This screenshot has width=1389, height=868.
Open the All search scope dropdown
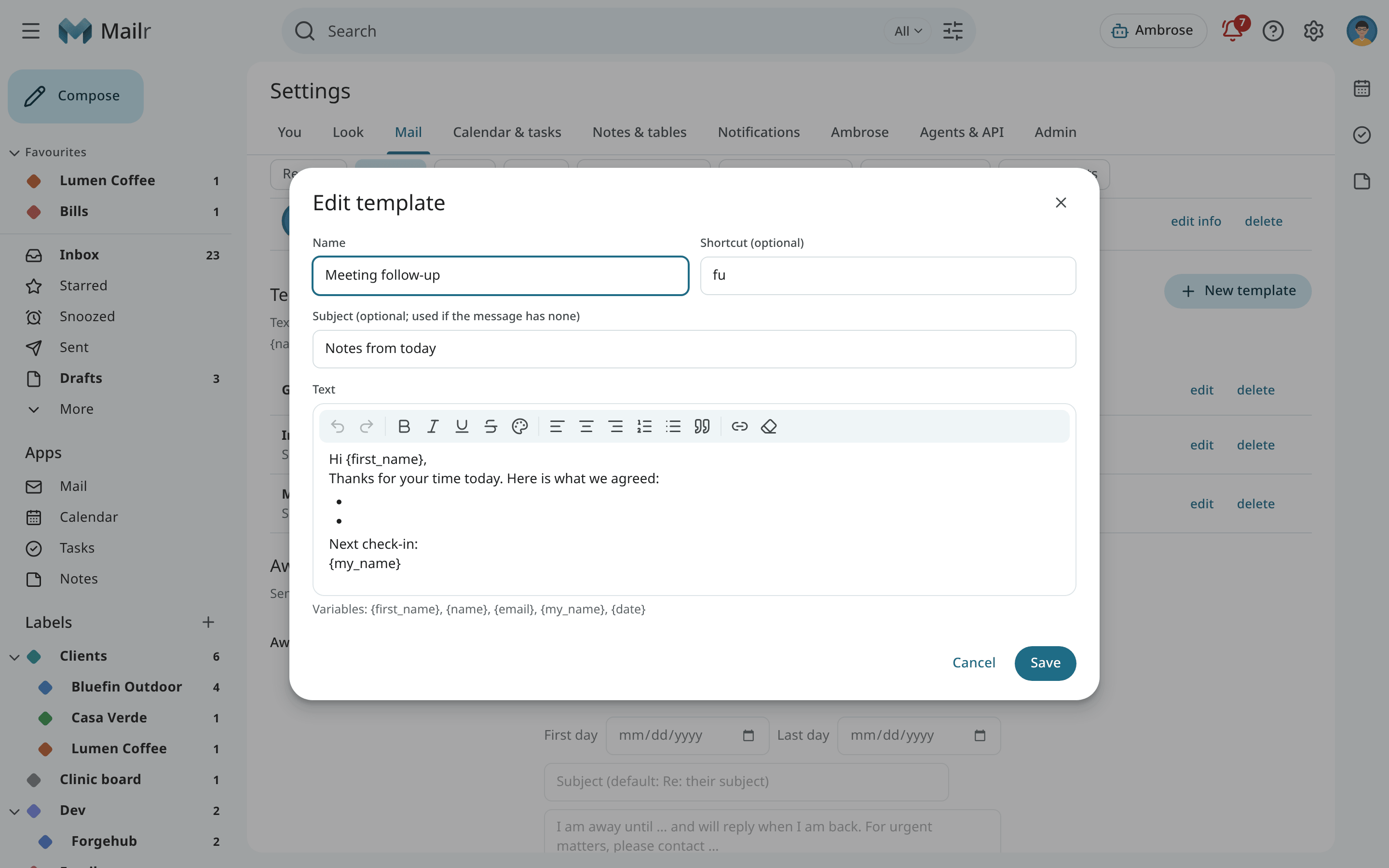click(x=908, y=31)
